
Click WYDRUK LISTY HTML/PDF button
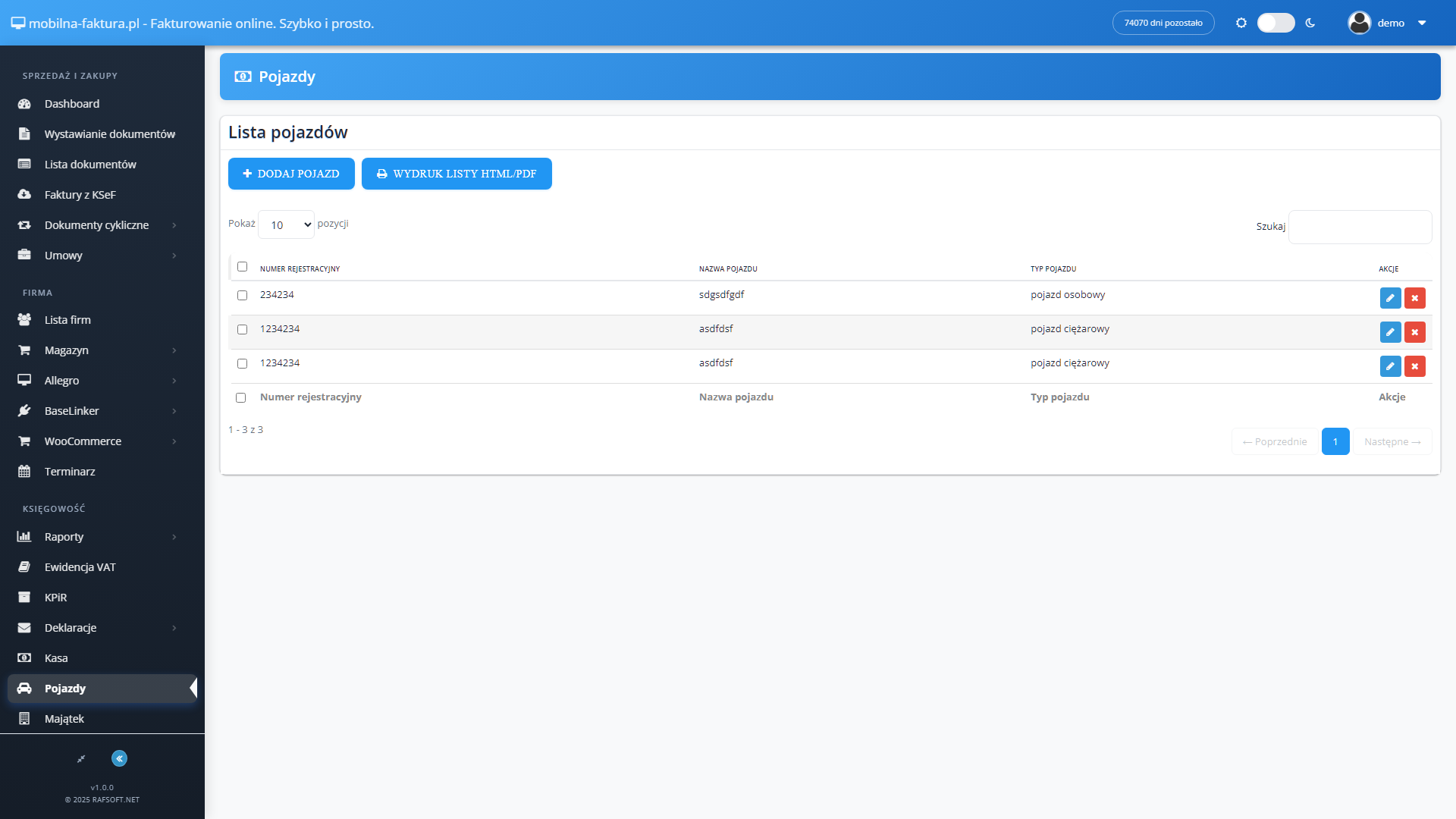click(457, 174)
